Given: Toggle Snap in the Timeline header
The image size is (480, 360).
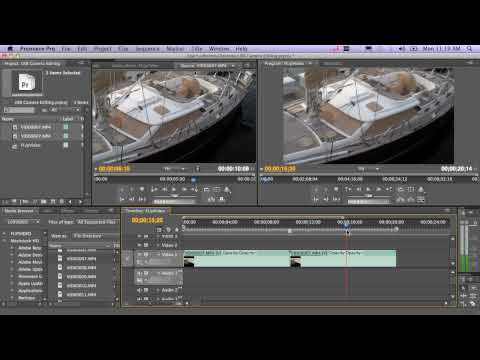Looking at the screenshot, I should [x=159, y=229].
